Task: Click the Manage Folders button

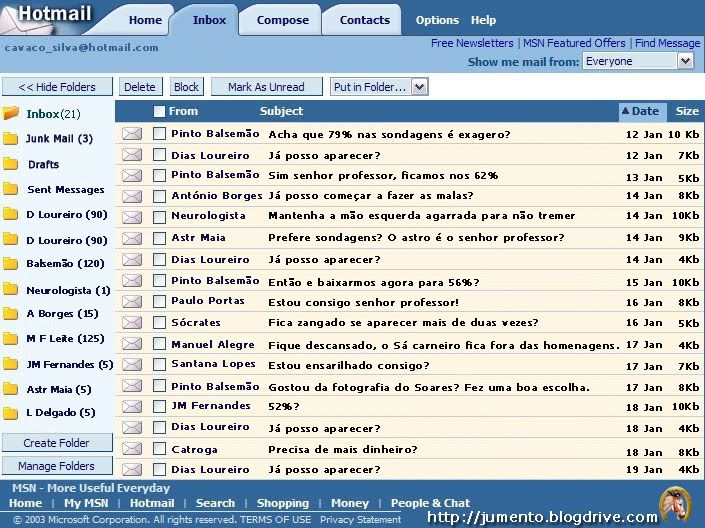Action: pyautogui.click(x=57, y=466)
